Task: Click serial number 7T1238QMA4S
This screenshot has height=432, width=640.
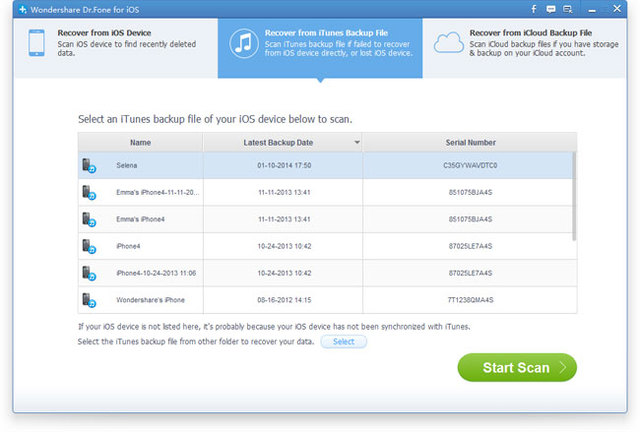Action: pyautogui.click(x=470, y=300)
